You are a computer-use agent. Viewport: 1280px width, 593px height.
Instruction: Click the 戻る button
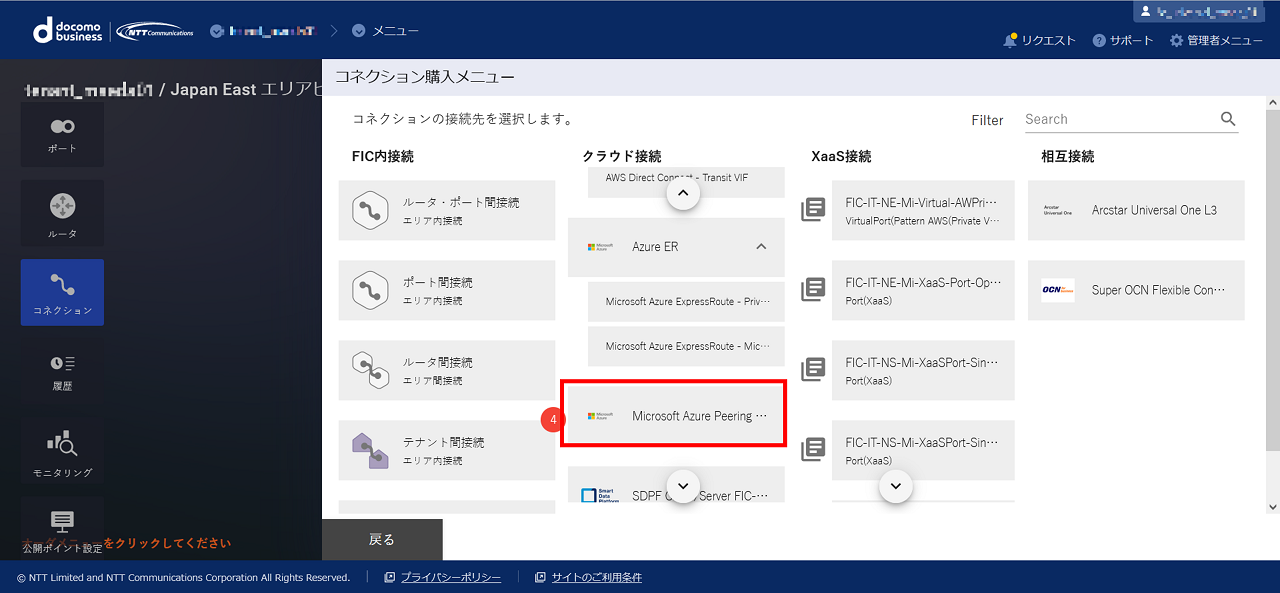point(382,538)
